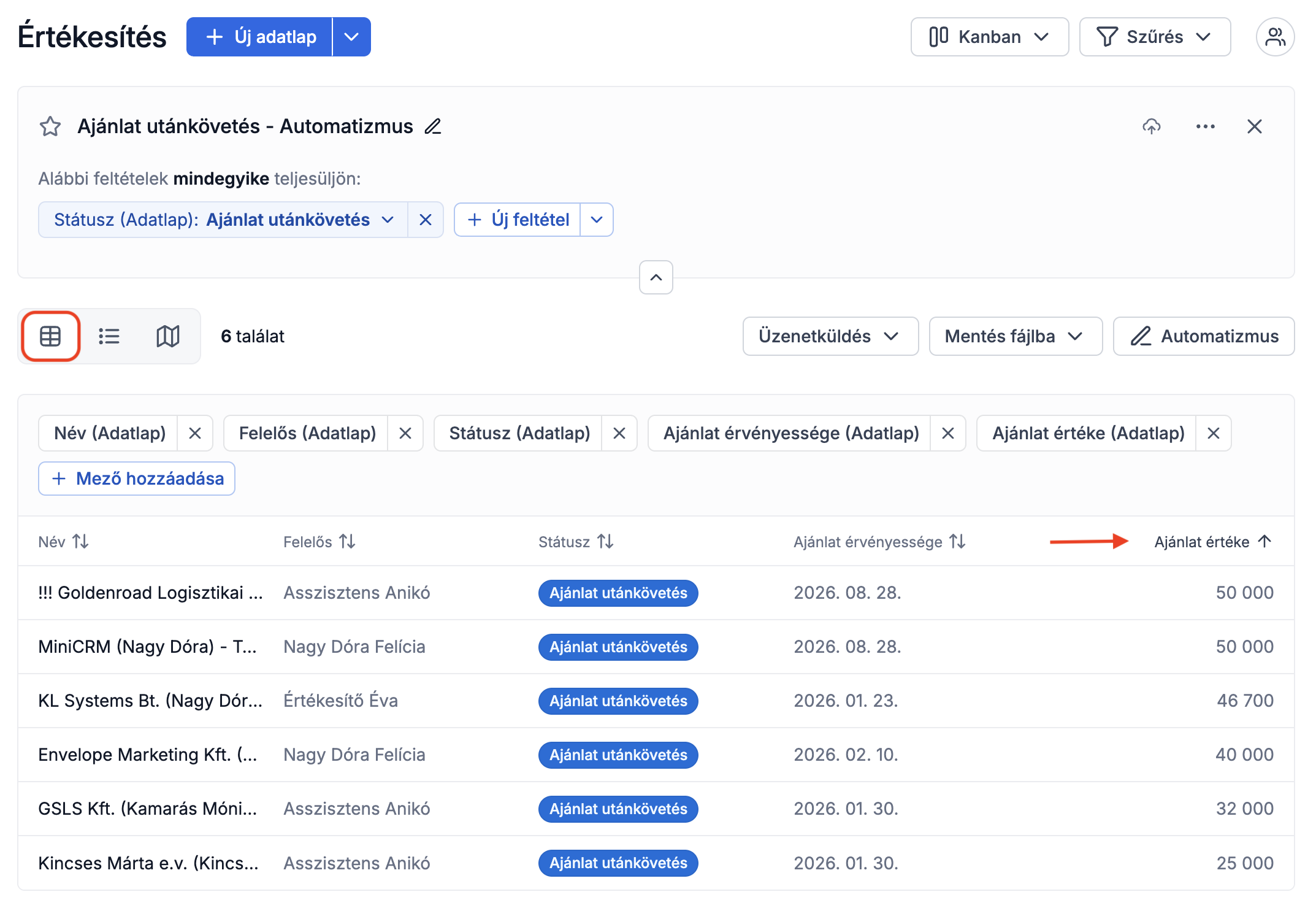Click the Státusz (Adatlap) column chip
Screen dimensions: 1316x908
point(519,433)
